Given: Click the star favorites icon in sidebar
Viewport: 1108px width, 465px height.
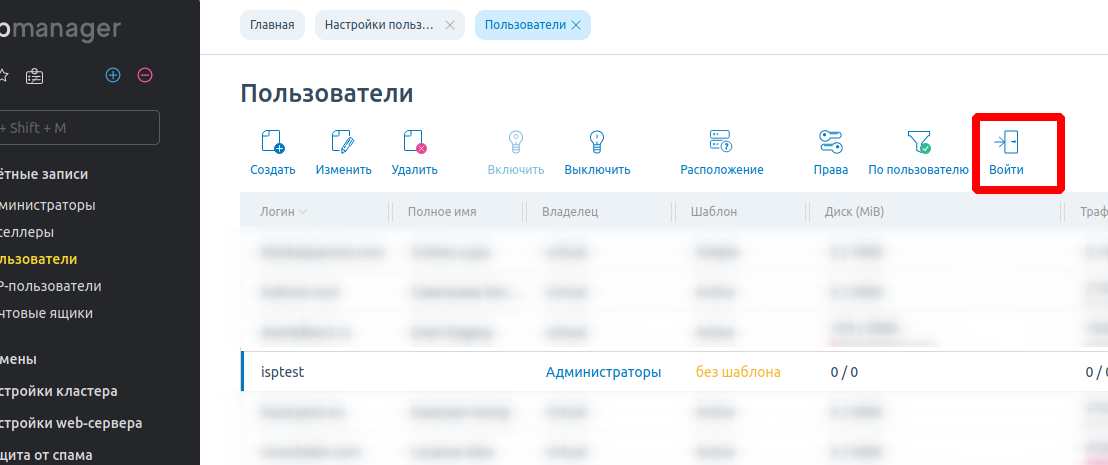Looking at the screenshot, I should 3,75.
